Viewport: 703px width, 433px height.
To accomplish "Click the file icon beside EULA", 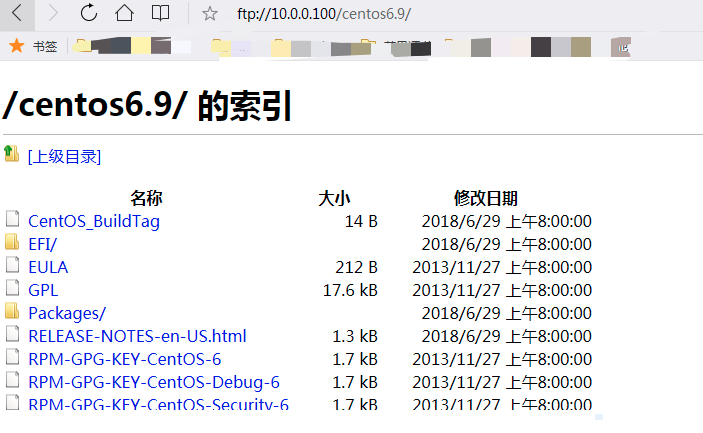I will pyautogui.click(x=12, y=264).
